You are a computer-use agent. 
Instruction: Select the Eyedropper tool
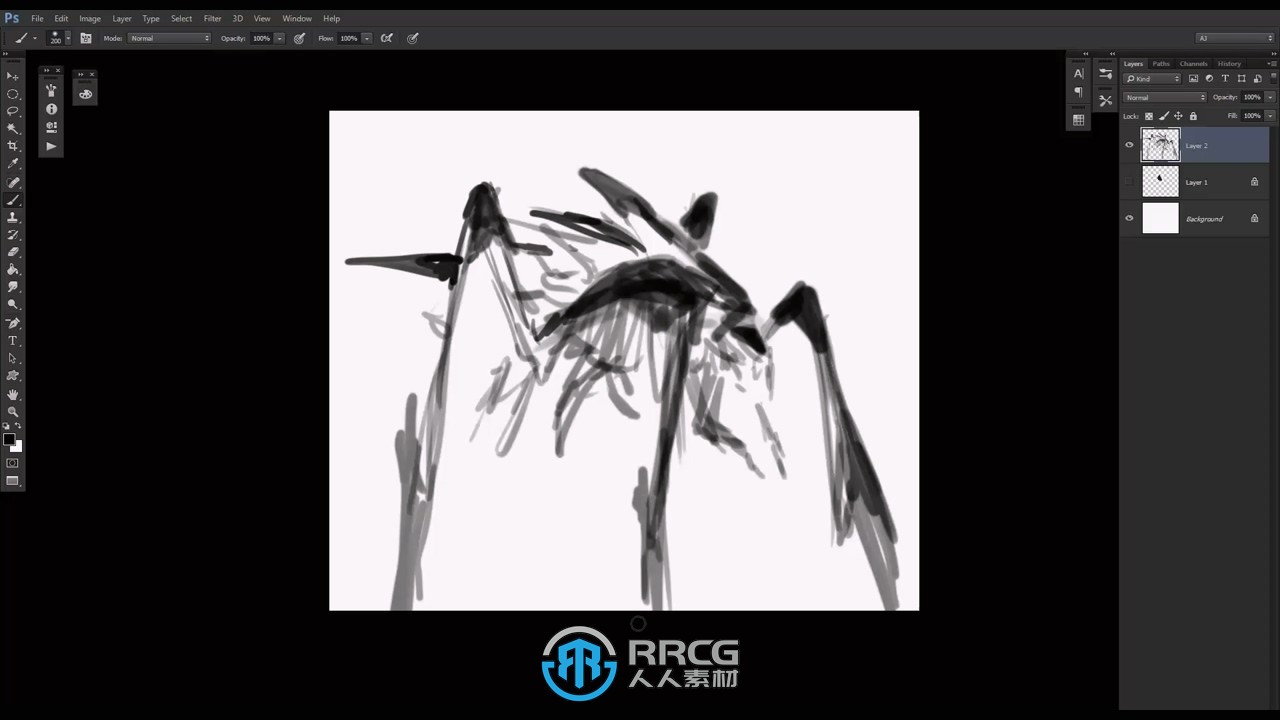pos(13,164)
